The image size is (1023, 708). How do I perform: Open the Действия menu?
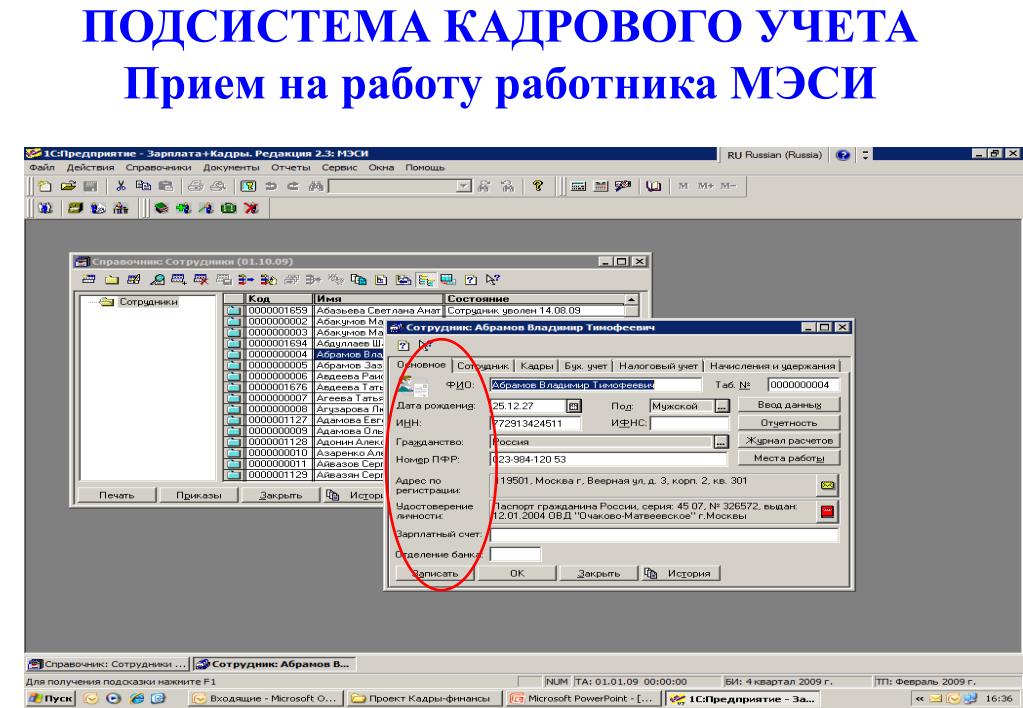click(90, 168)
